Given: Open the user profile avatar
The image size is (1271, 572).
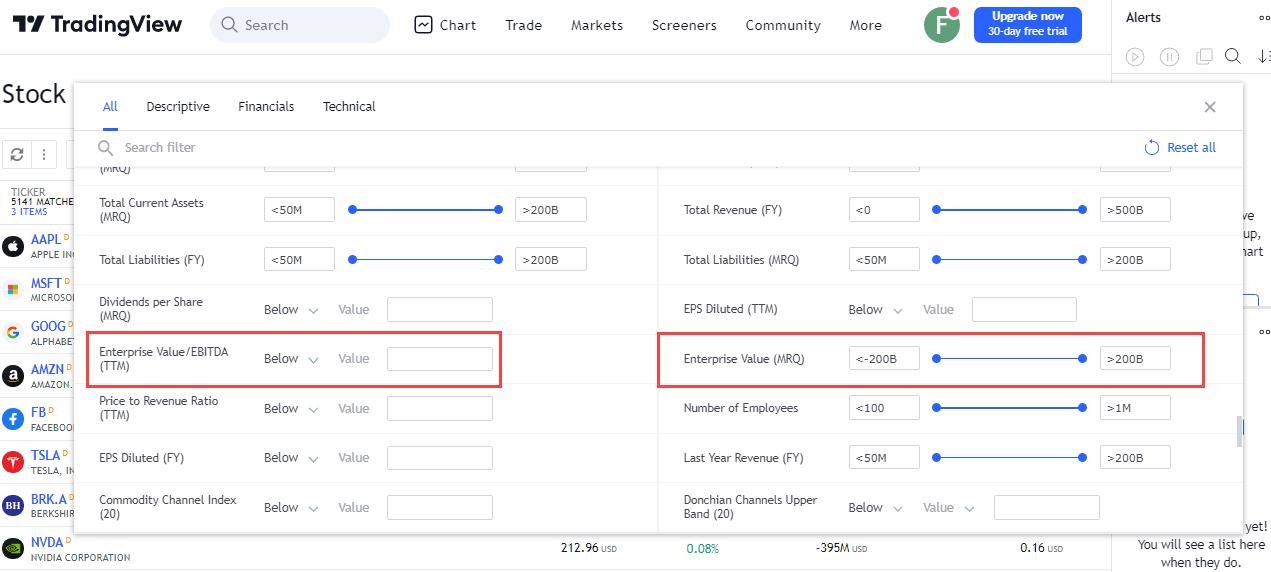Looking at the screenshot, I should pos(941,25).
